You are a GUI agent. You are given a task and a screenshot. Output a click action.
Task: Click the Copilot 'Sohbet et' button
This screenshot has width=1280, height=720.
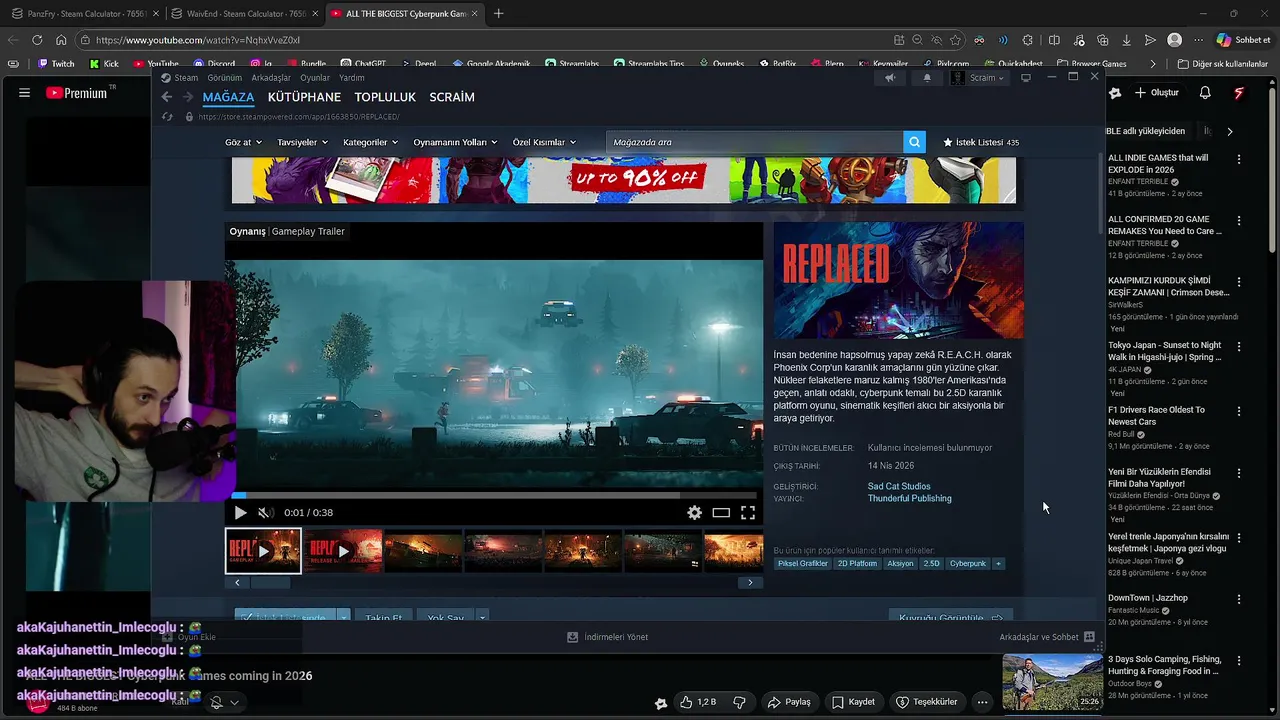point(1243,40)
